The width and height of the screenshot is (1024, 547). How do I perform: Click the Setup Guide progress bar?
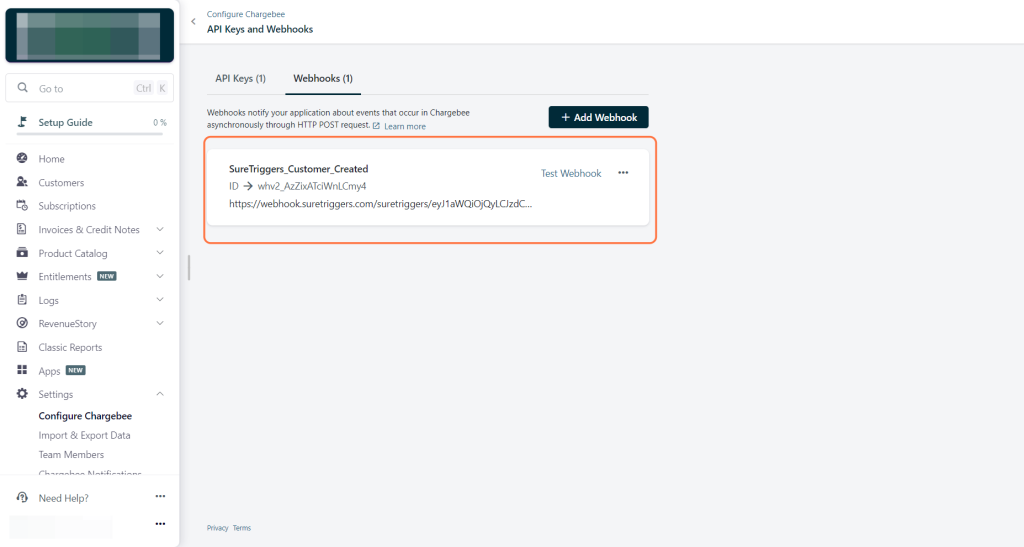(90, 134)
